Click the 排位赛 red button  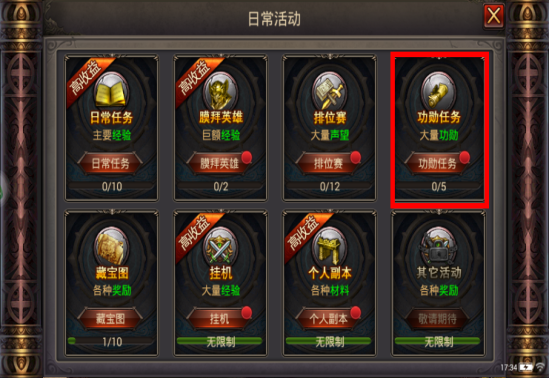328,163
